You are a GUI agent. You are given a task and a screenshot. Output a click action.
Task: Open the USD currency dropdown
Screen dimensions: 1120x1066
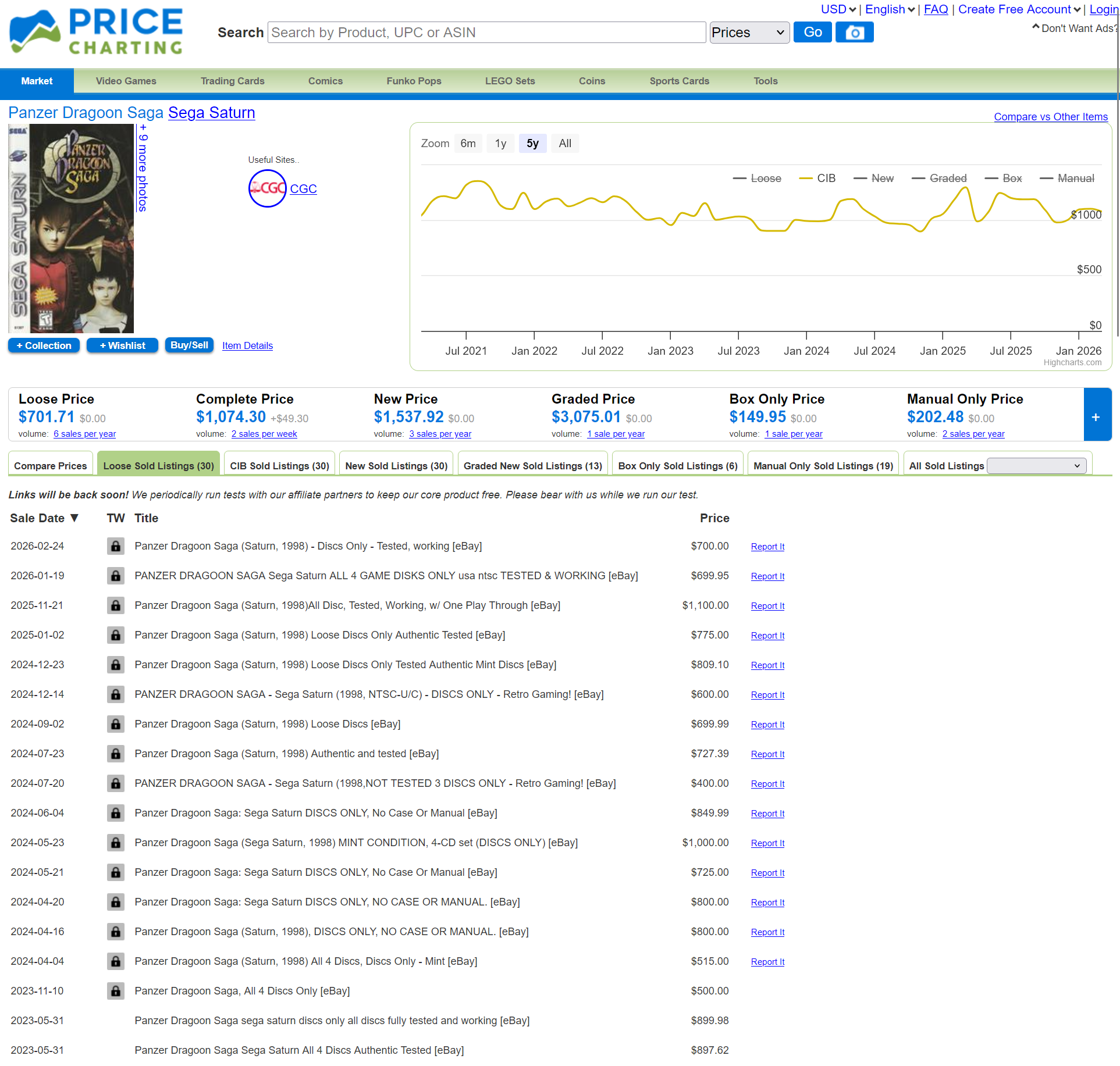[x=838, y=9]
